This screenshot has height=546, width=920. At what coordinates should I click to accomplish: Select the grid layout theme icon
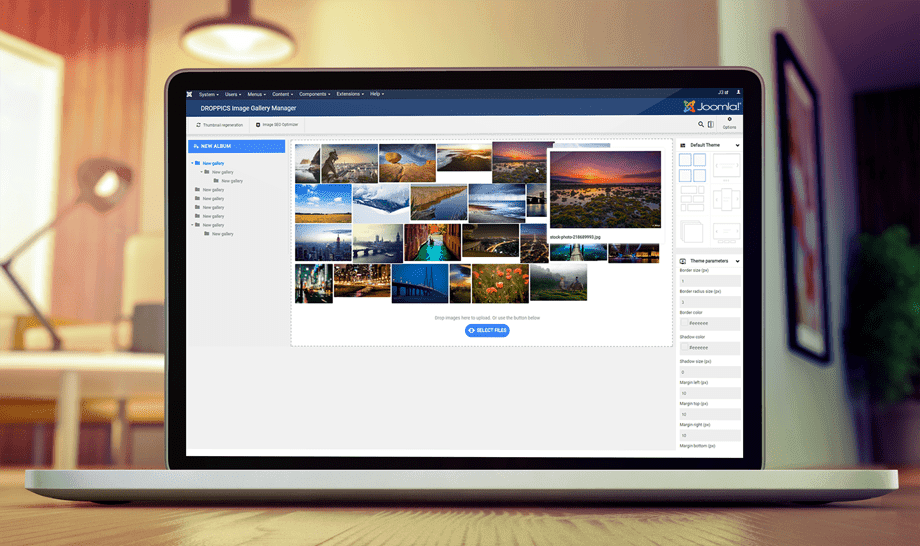(x=692, y=167)
